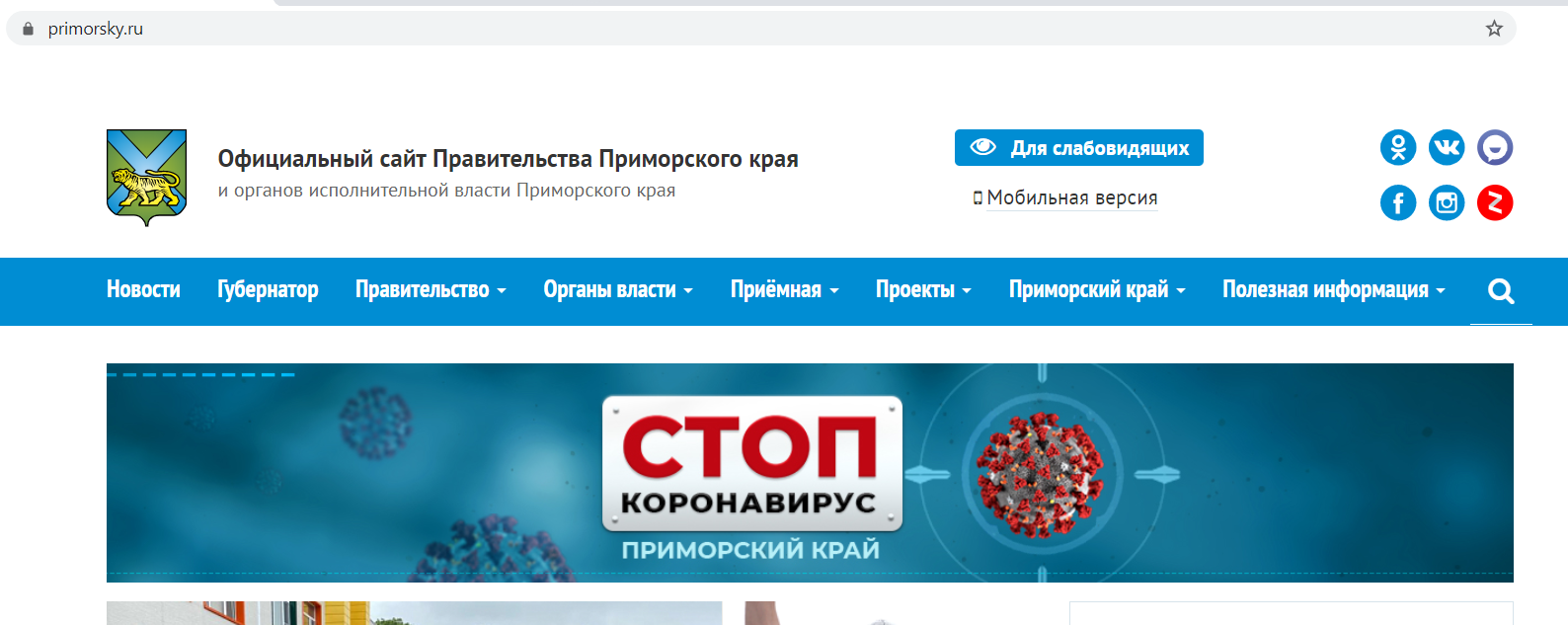Click the purple chat messenger icon
This screenshot has width=1568, height=625.
coord(1495,148)
